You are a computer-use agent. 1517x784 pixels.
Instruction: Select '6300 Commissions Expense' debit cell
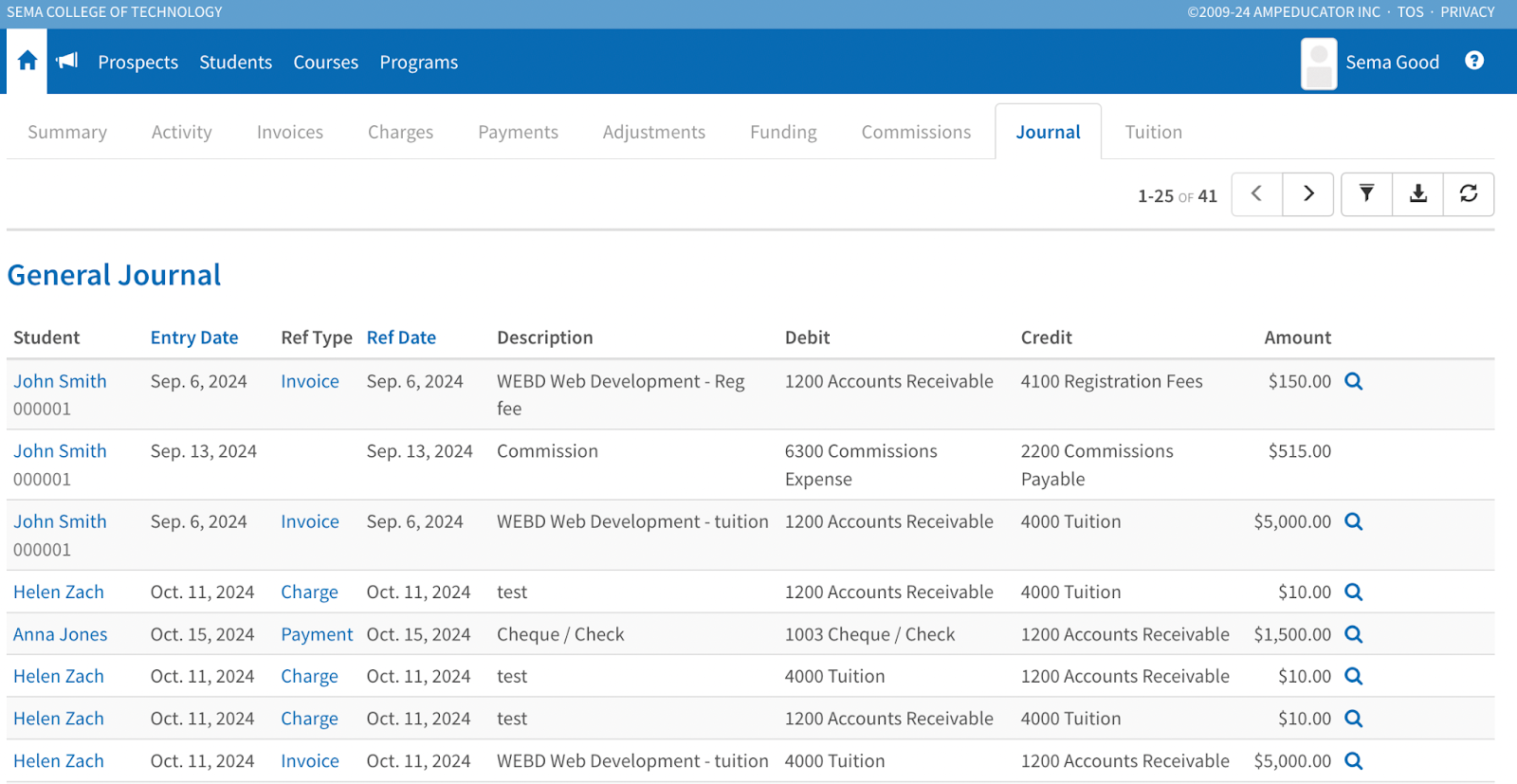tap(861, 465)
